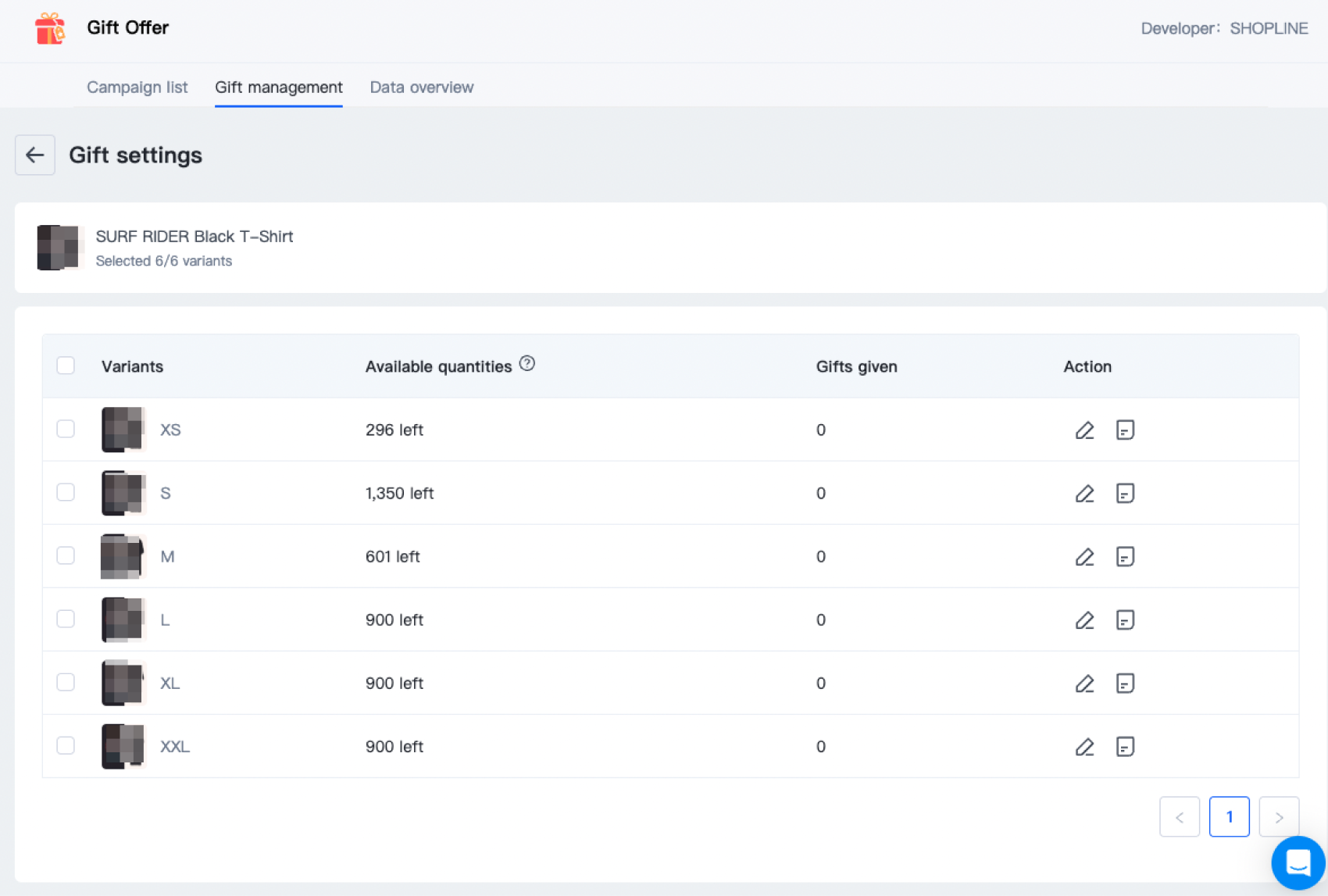Edit the XL variant with pencil icon
The width and height of the screenshot is (1328, 896).
pos(1084,684)
